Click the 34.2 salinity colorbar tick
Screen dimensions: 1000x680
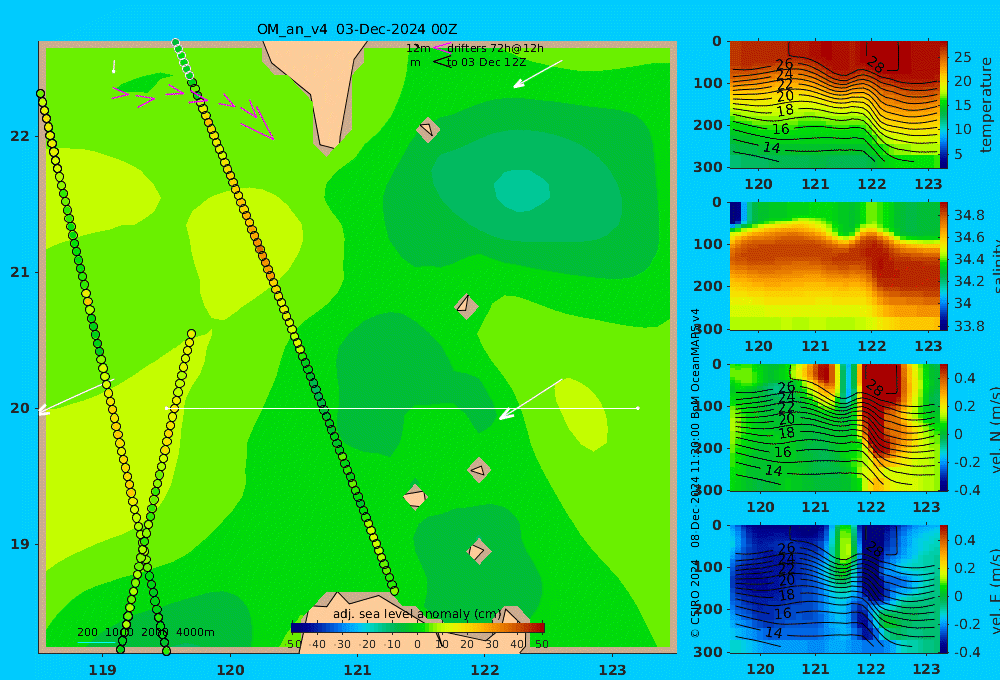(x=969, y=281)
